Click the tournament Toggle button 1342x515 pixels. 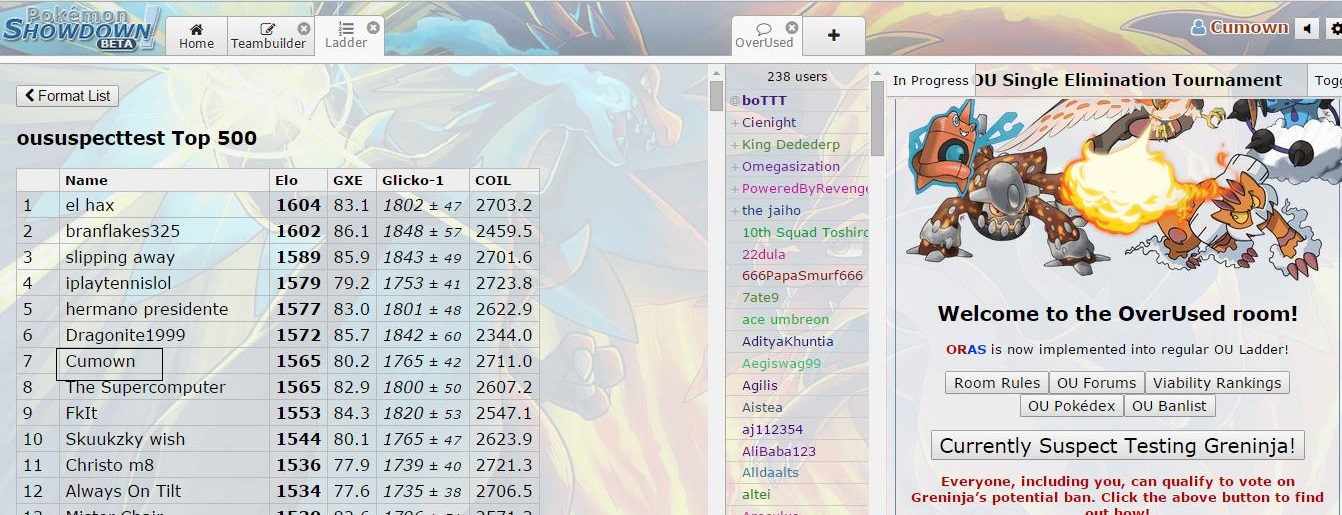tap(1326, 81)
